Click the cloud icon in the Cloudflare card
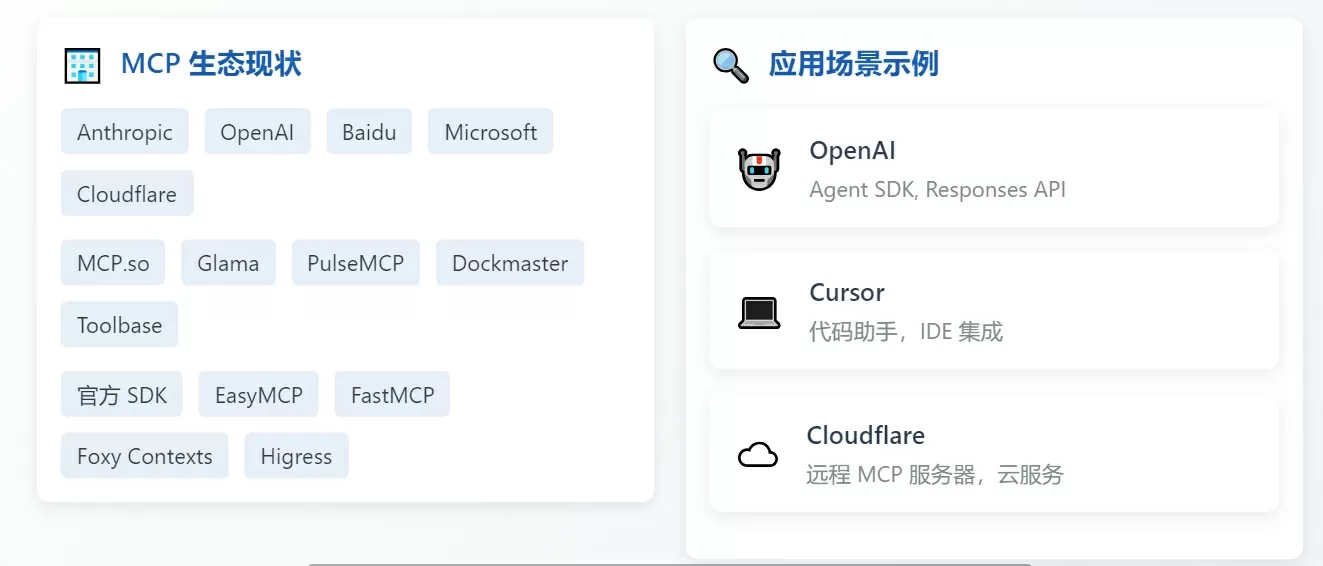1323x566 pixels. 758,456
